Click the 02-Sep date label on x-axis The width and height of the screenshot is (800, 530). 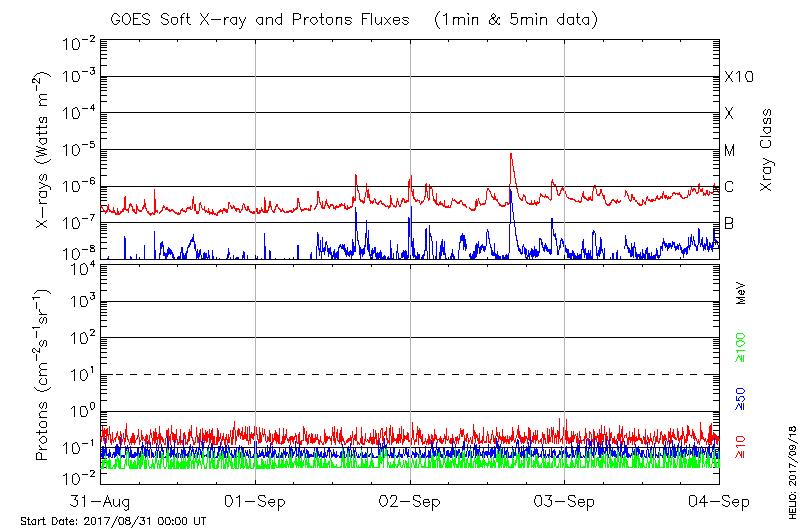click(410, 500)
